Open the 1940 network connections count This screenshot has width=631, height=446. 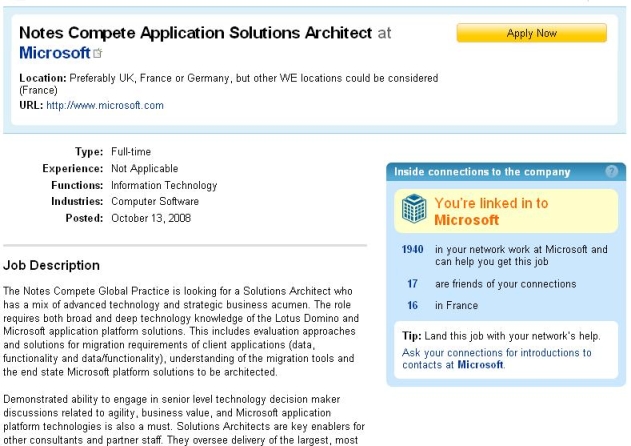[x=412, y=249]
